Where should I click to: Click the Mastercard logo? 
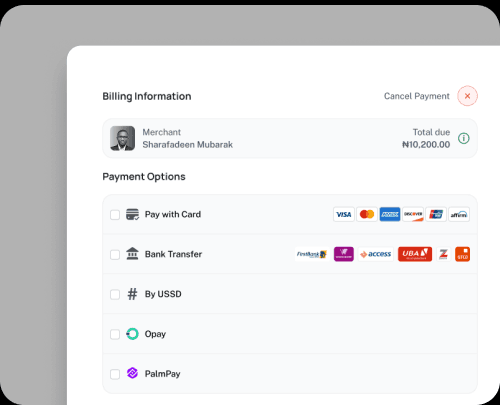coord(367,214)
